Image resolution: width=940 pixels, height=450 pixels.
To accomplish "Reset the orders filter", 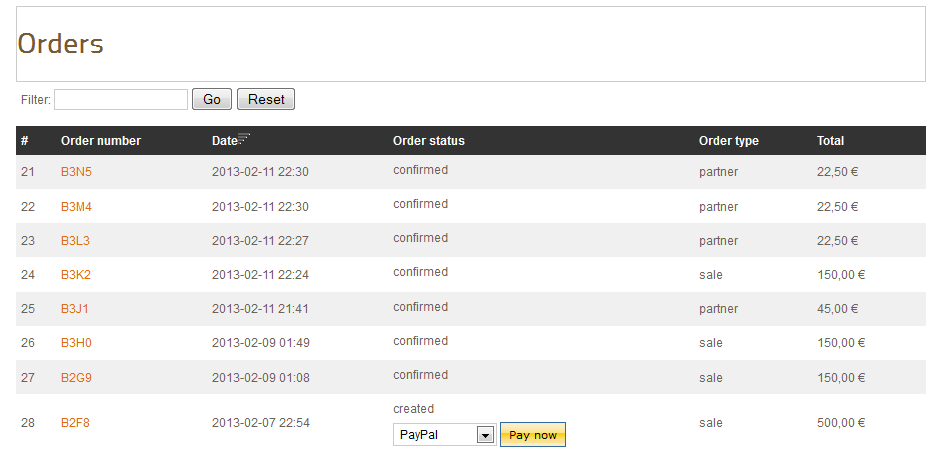I will [x=266, y=99].
